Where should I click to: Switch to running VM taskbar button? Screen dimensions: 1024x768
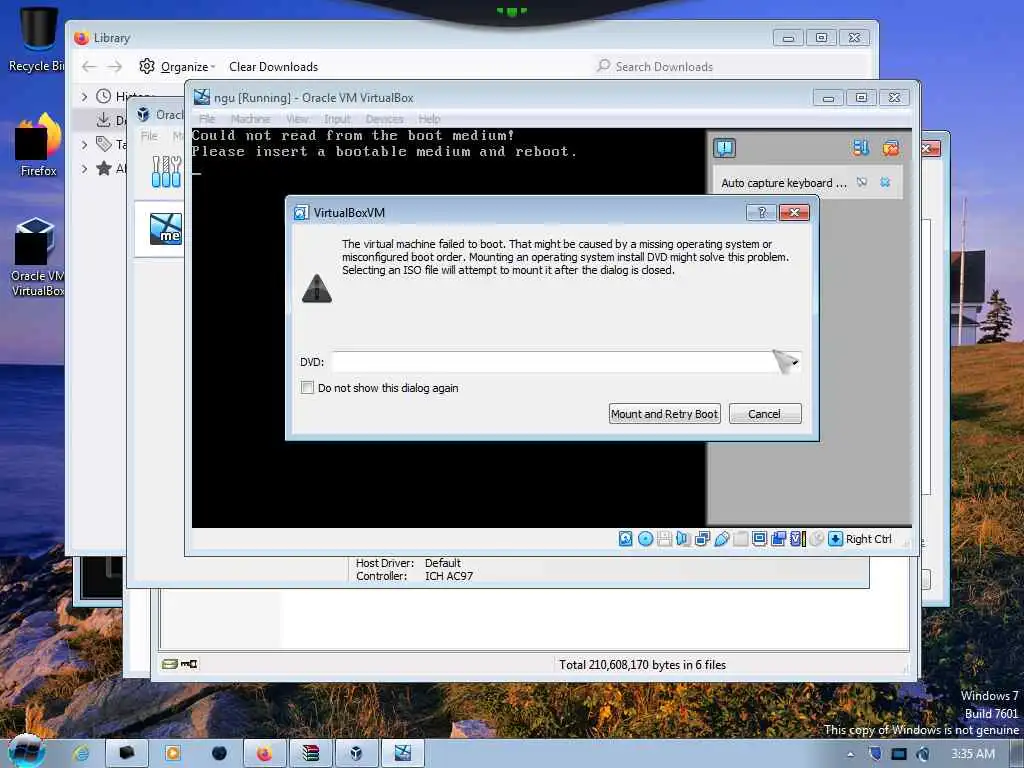click(x=402, y=753)
